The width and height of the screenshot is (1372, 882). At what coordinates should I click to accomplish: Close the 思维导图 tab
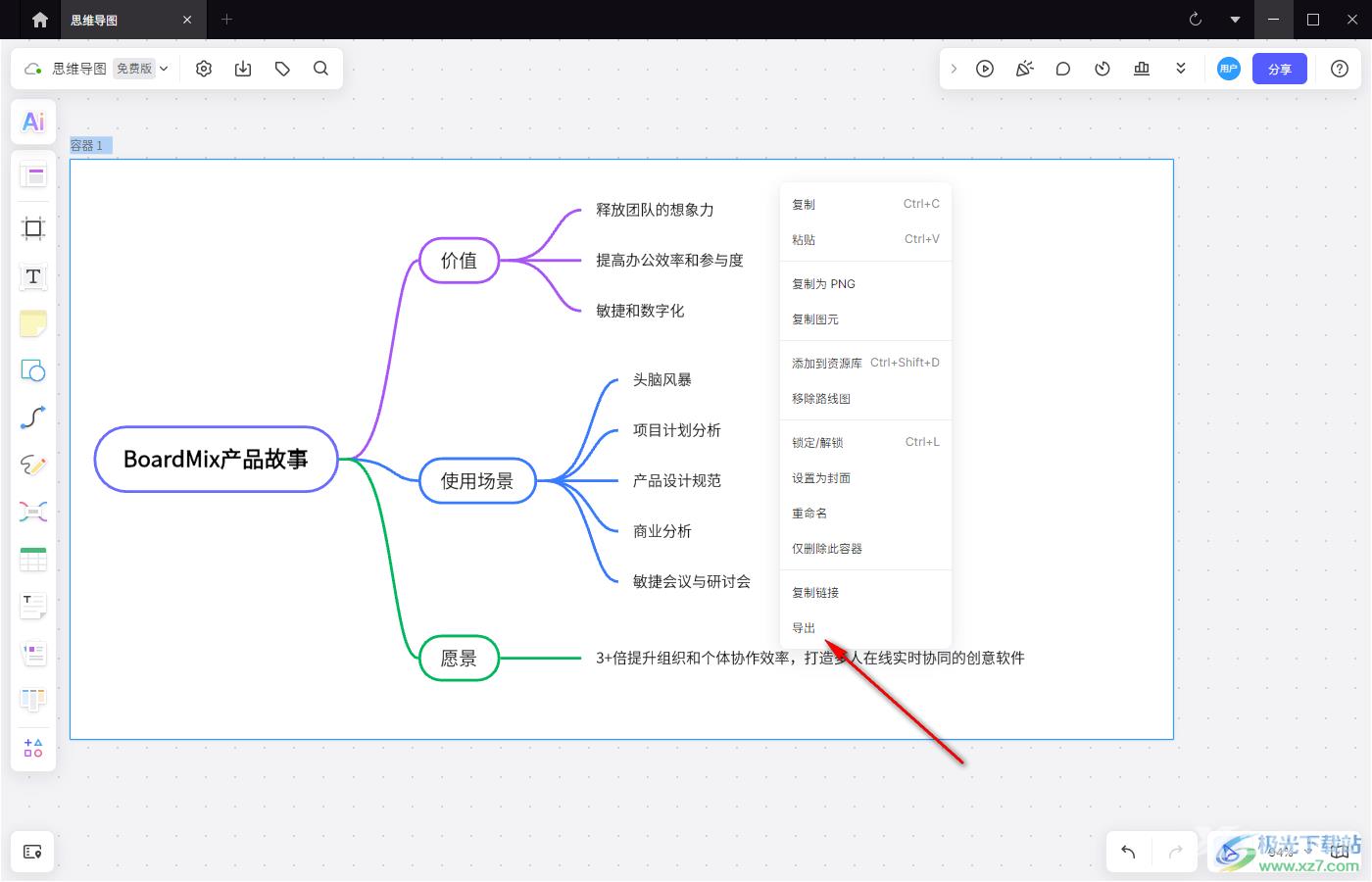click(x=187, y=20)
